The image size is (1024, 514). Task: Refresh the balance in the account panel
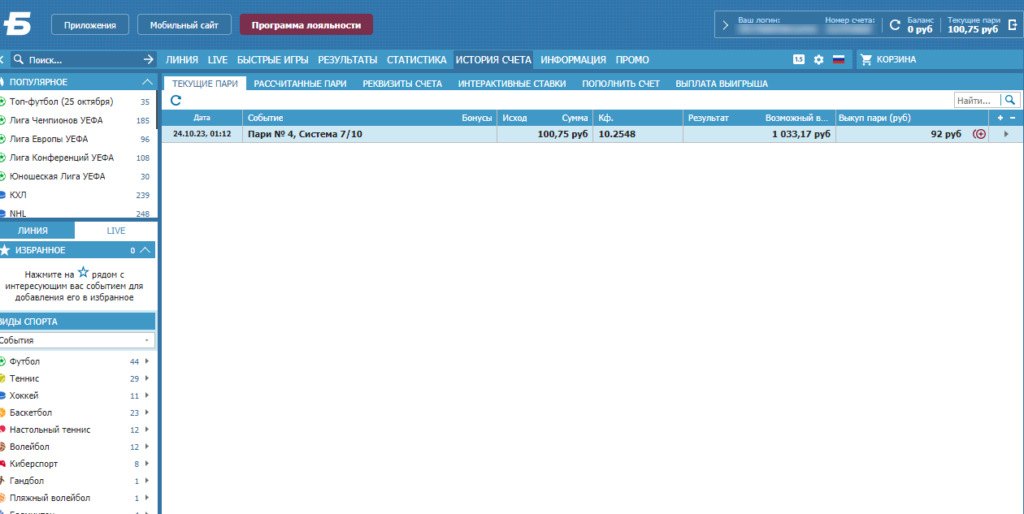coord(895,25)
